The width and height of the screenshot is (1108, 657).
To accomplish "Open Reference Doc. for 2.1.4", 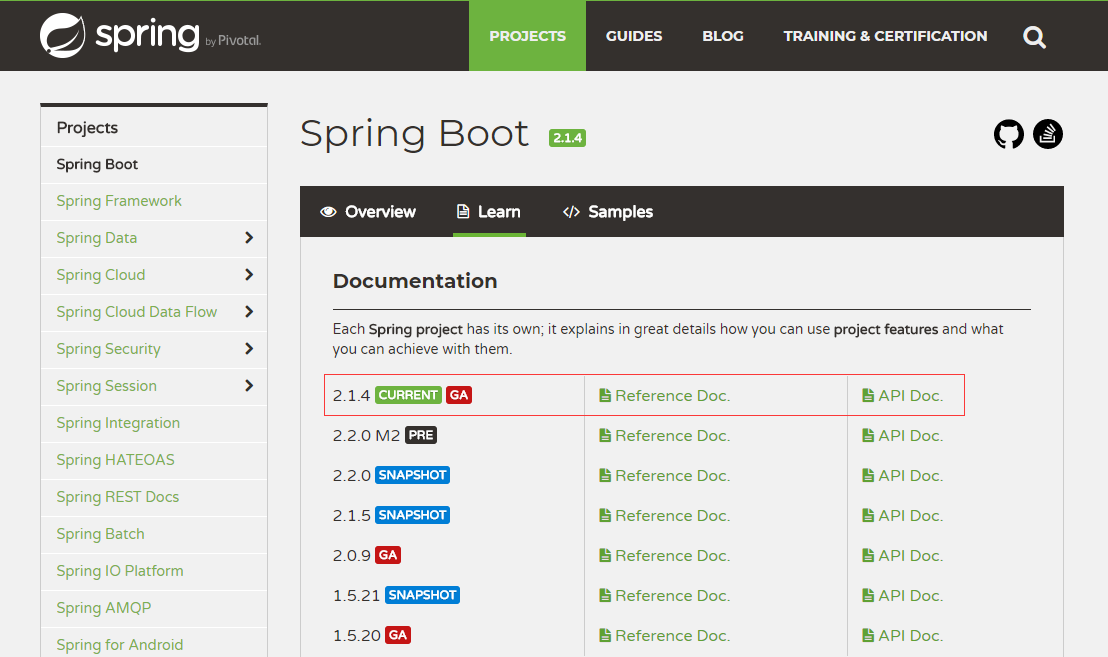I will click(664, 396).
